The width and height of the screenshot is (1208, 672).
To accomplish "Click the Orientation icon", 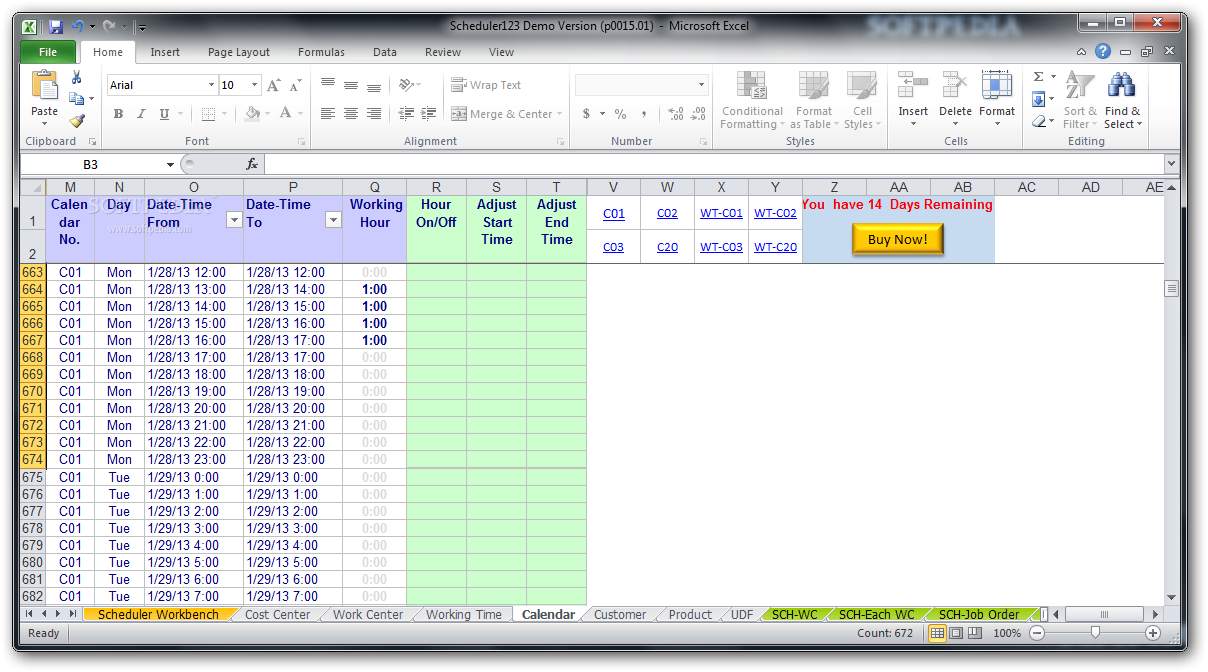I will pos(406,85).
